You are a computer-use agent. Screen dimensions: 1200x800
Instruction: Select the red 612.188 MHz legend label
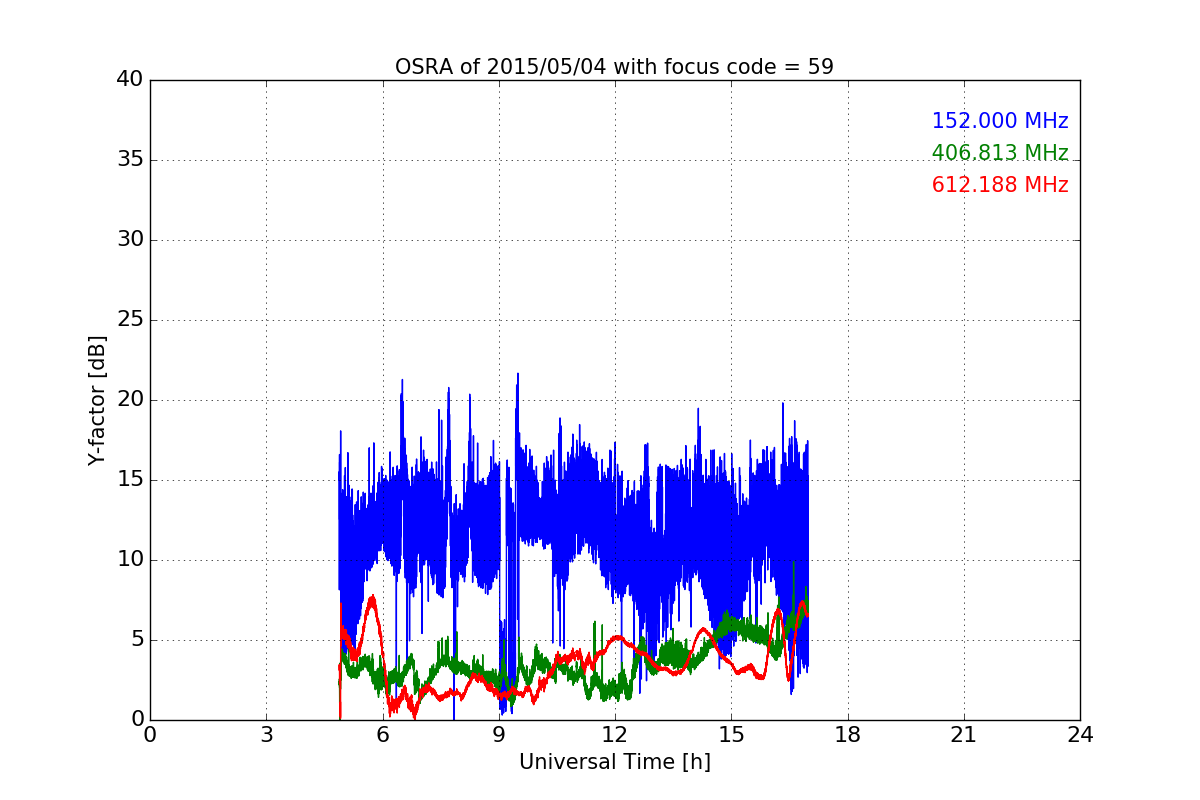(x=1000, y=185)
